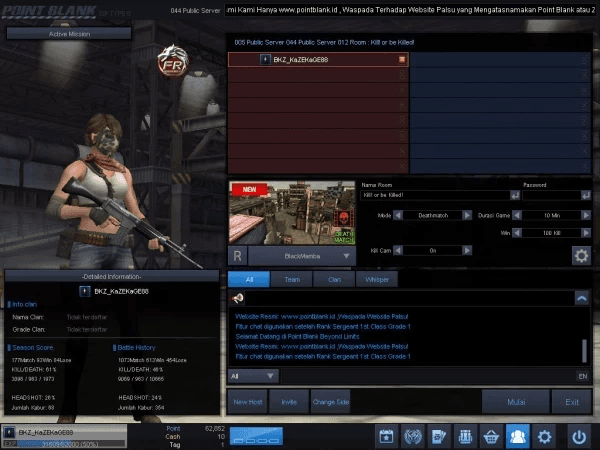Screen dimensions: 600x450
Task: Click the Invite button
Action: coord(289,402)
